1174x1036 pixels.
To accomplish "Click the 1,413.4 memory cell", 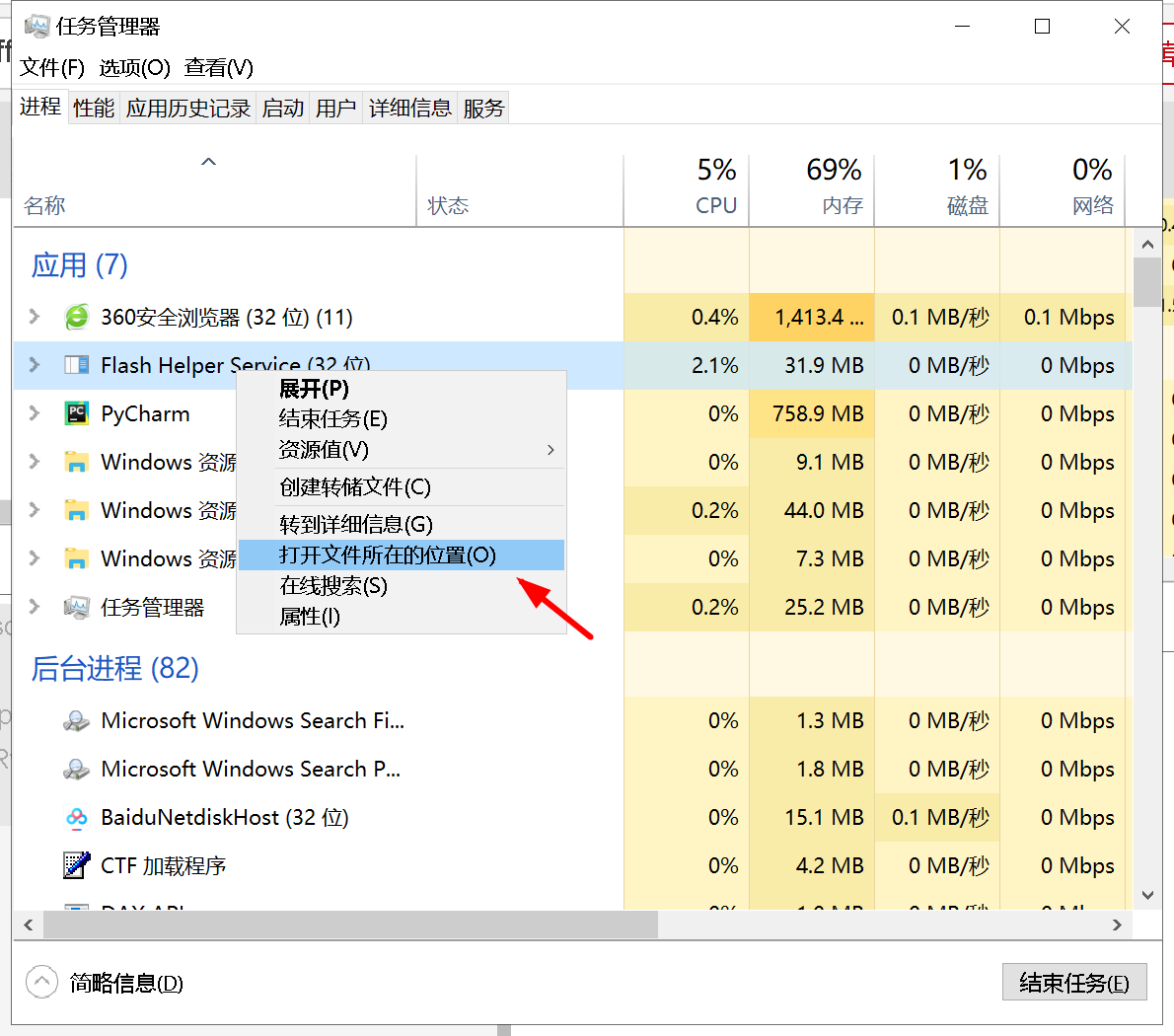I will coord(812,317).
